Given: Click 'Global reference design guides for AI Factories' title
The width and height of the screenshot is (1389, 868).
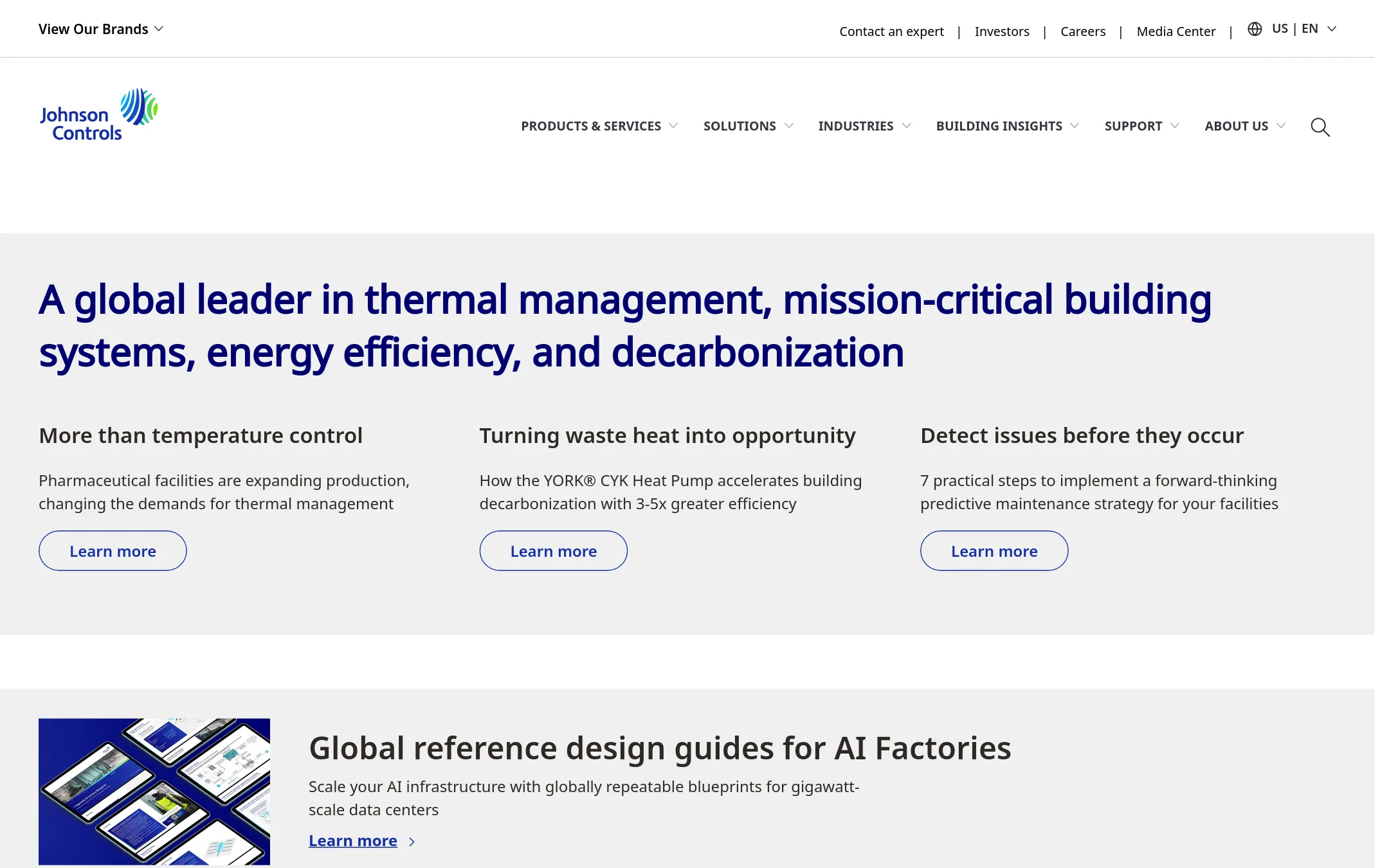Looking at the screenshot, I should pos(660,748).
